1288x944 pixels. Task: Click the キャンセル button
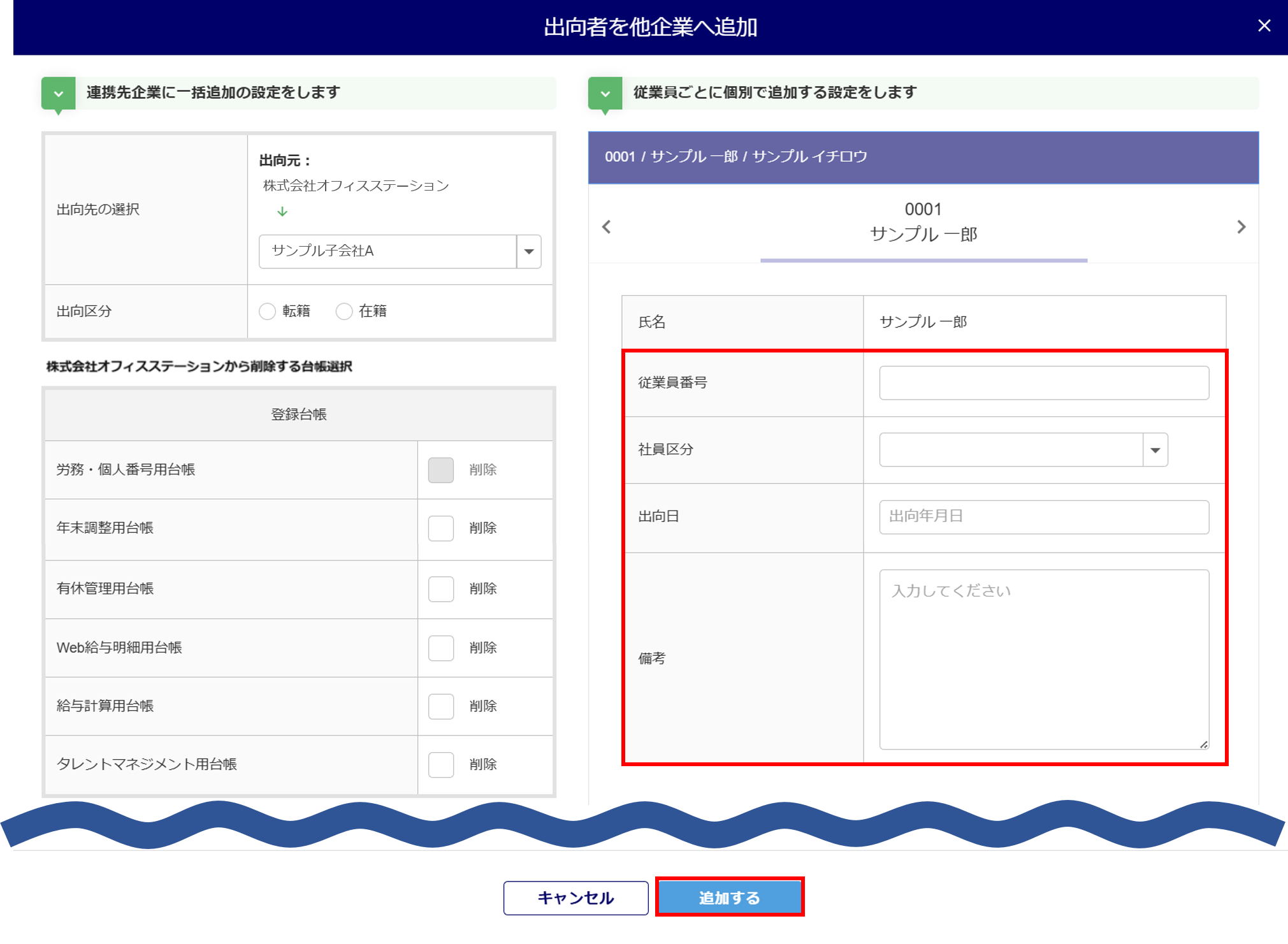(575, 897)
